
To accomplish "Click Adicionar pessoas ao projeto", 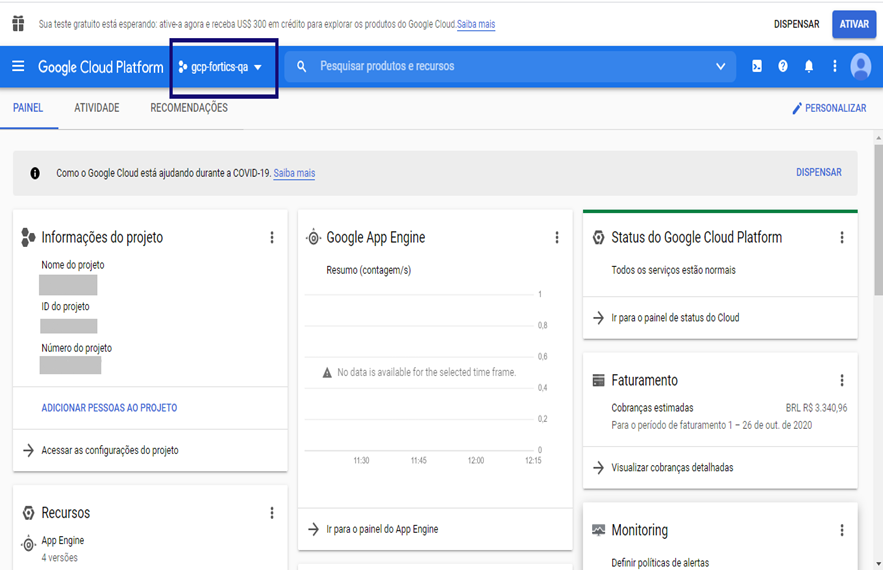I will (x=109, y=408).
